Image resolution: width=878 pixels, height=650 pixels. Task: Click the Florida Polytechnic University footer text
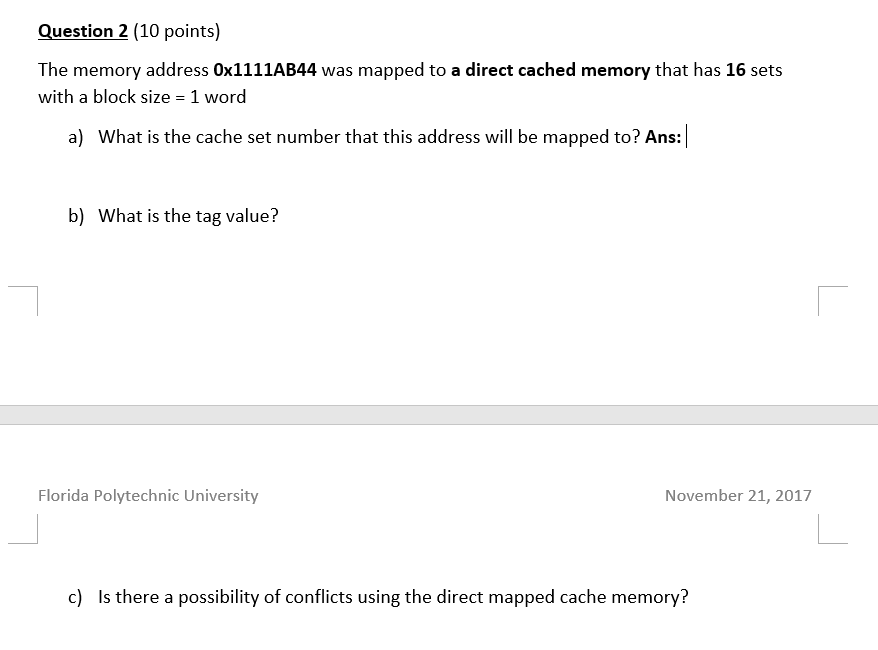148,495
